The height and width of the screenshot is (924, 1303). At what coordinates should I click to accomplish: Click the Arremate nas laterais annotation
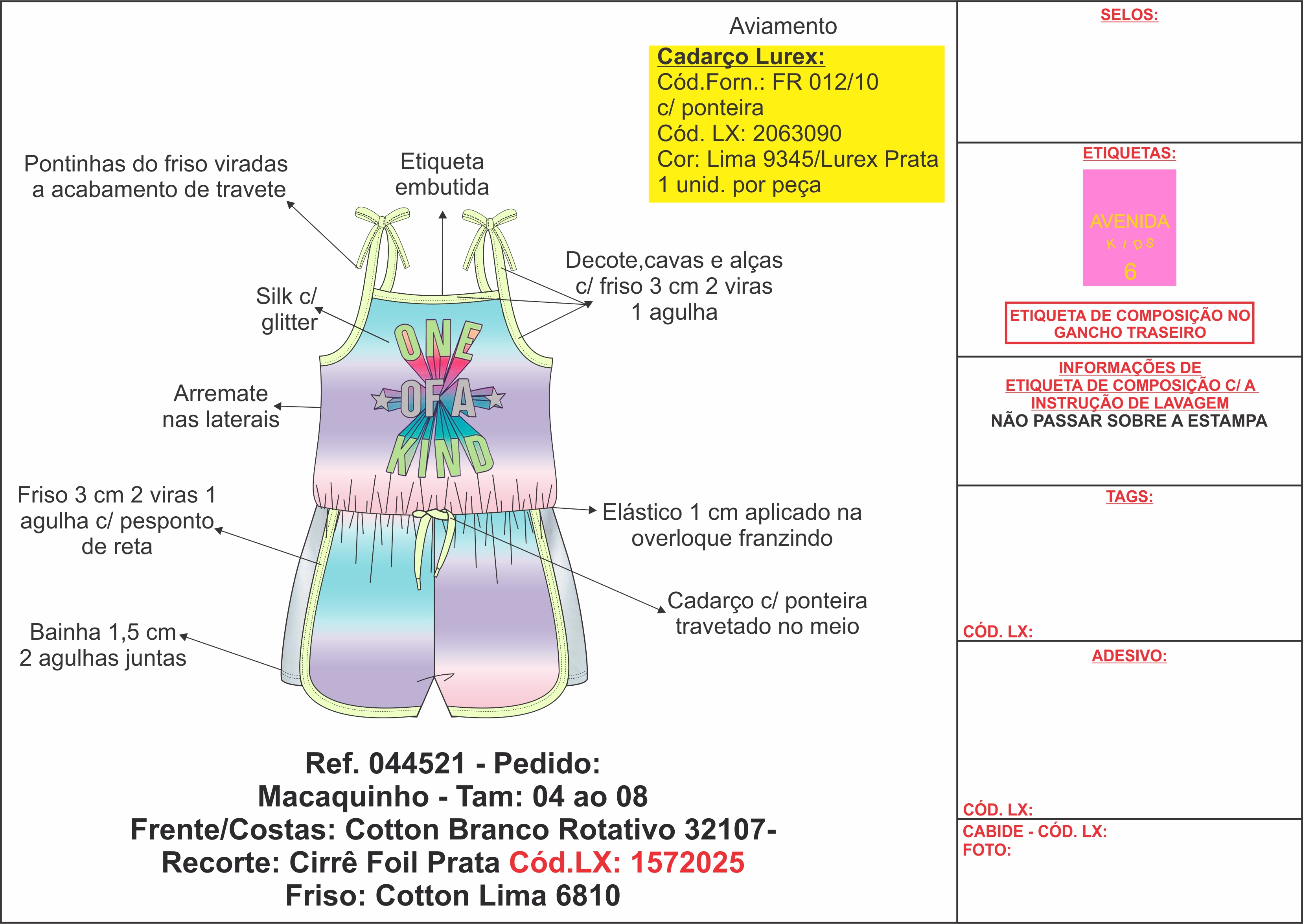[x=221, y=406]
